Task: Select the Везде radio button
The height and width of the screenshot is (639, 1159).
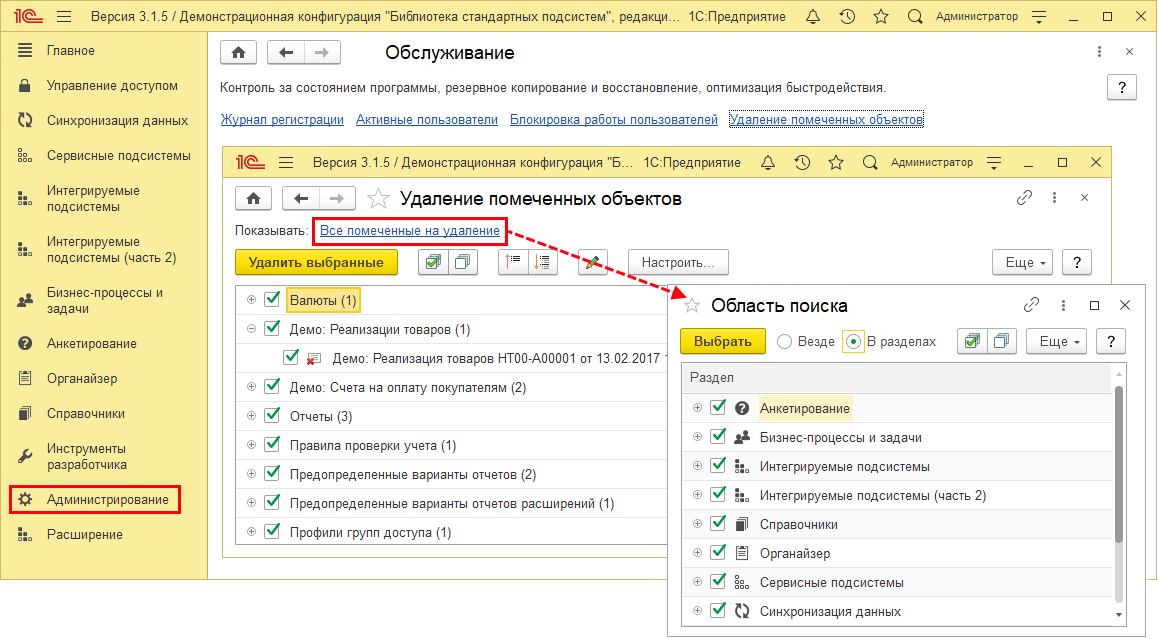Action: [785, 342]
